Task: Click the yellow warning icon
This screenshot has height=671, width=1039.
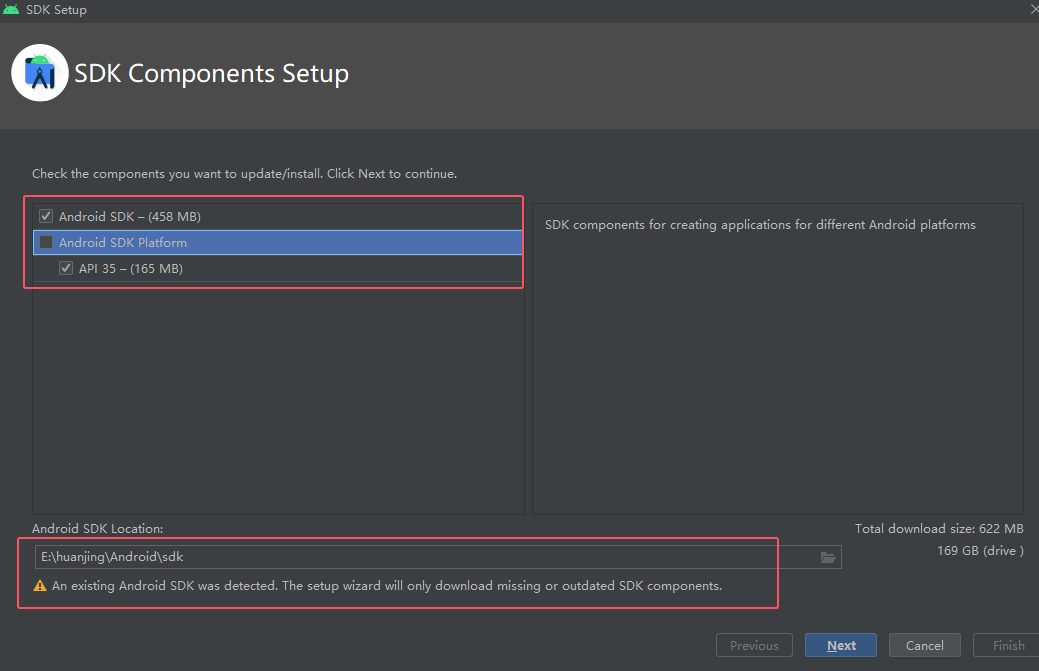Action: coord(40,586)
